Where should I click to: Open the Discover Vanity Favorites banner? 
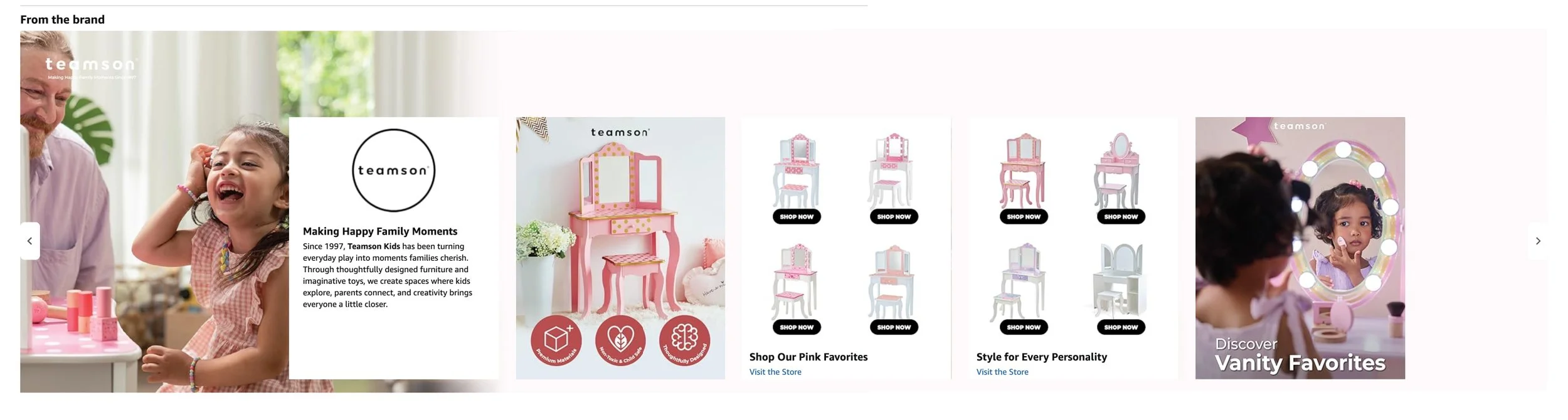pyautogui.click(x=1300, y=248)
